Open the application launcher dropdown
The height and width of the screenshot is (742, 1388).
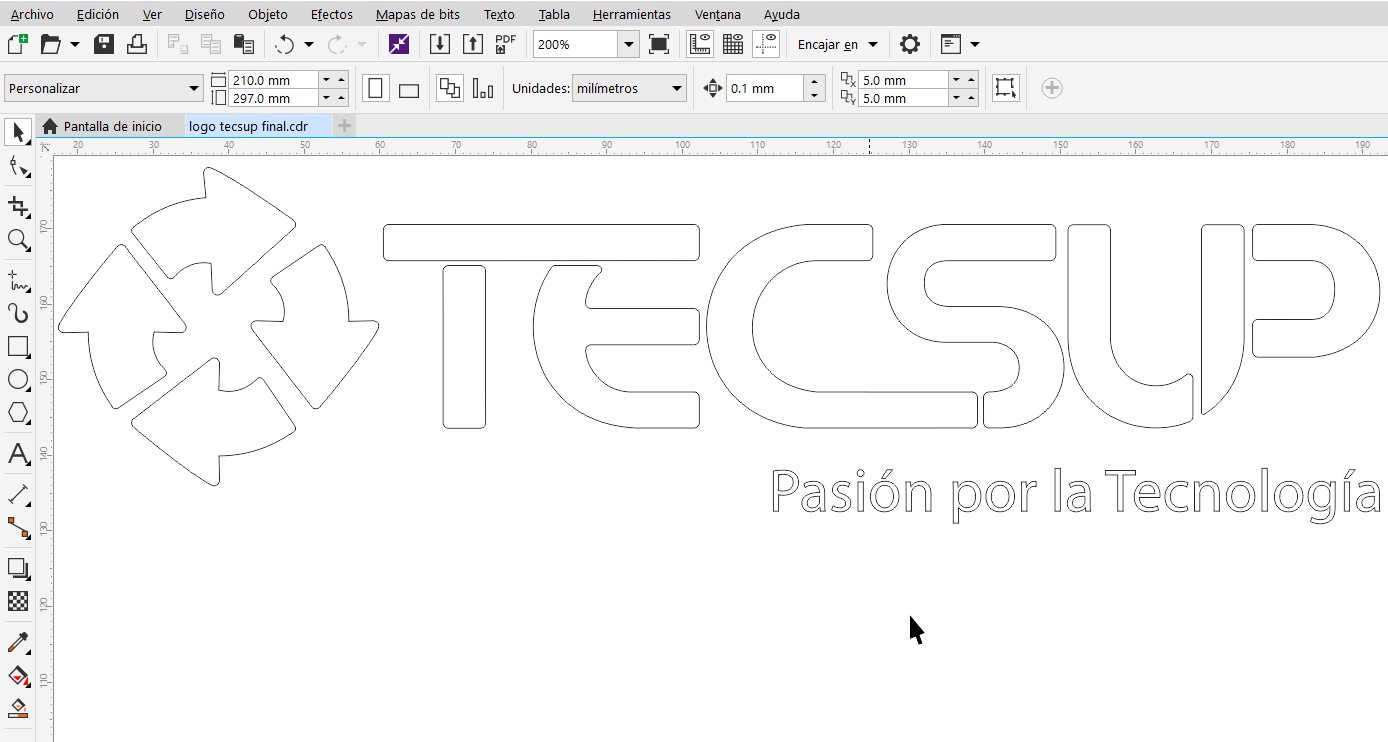[975, 44]
